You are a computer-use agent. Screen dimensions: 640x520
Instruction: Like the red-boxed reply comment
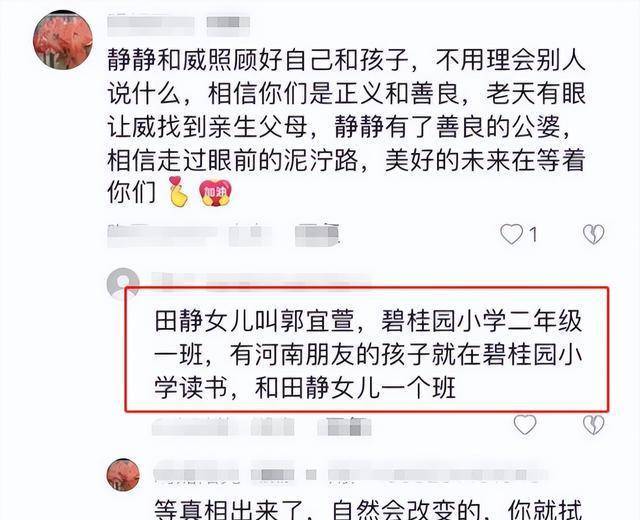(524, 424)
